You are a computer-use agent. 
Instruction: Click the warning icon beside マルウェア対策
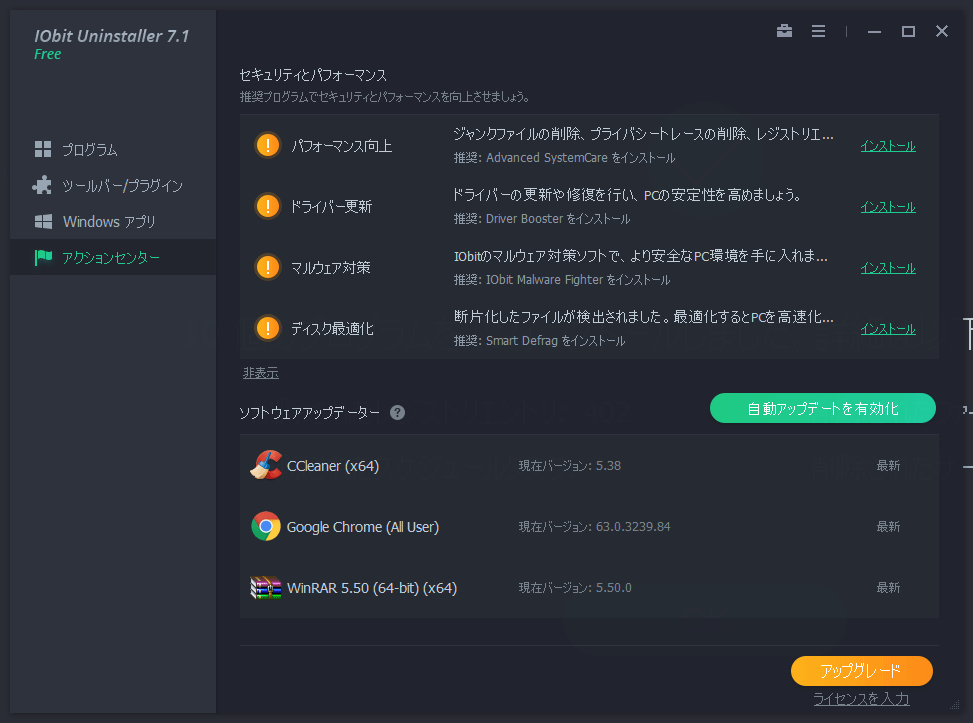pyautogui.click(x=268, y=267)
